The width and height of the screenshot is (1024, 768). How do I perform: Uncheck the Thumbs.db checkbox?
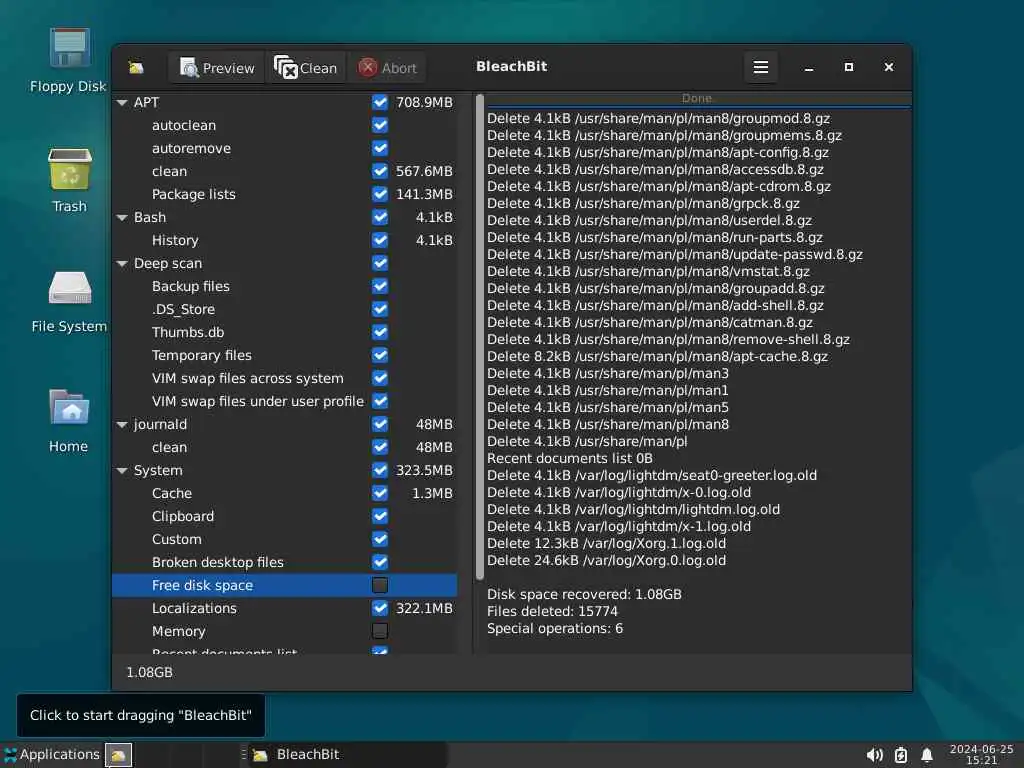(x=380, y=332)
